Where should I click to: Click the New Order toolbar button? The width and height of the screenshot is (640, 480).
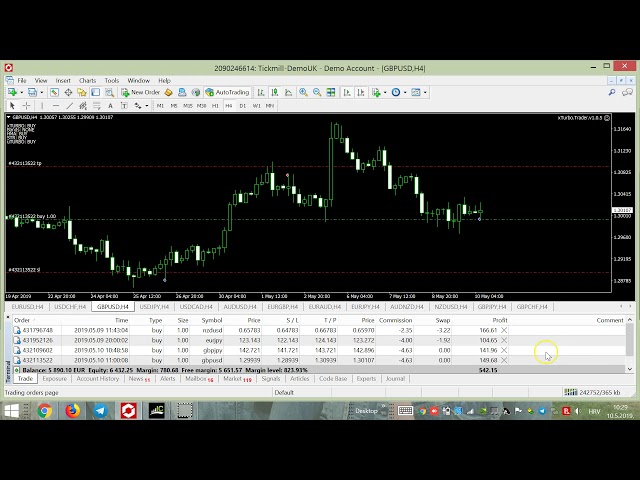click(x=141, y=92)
